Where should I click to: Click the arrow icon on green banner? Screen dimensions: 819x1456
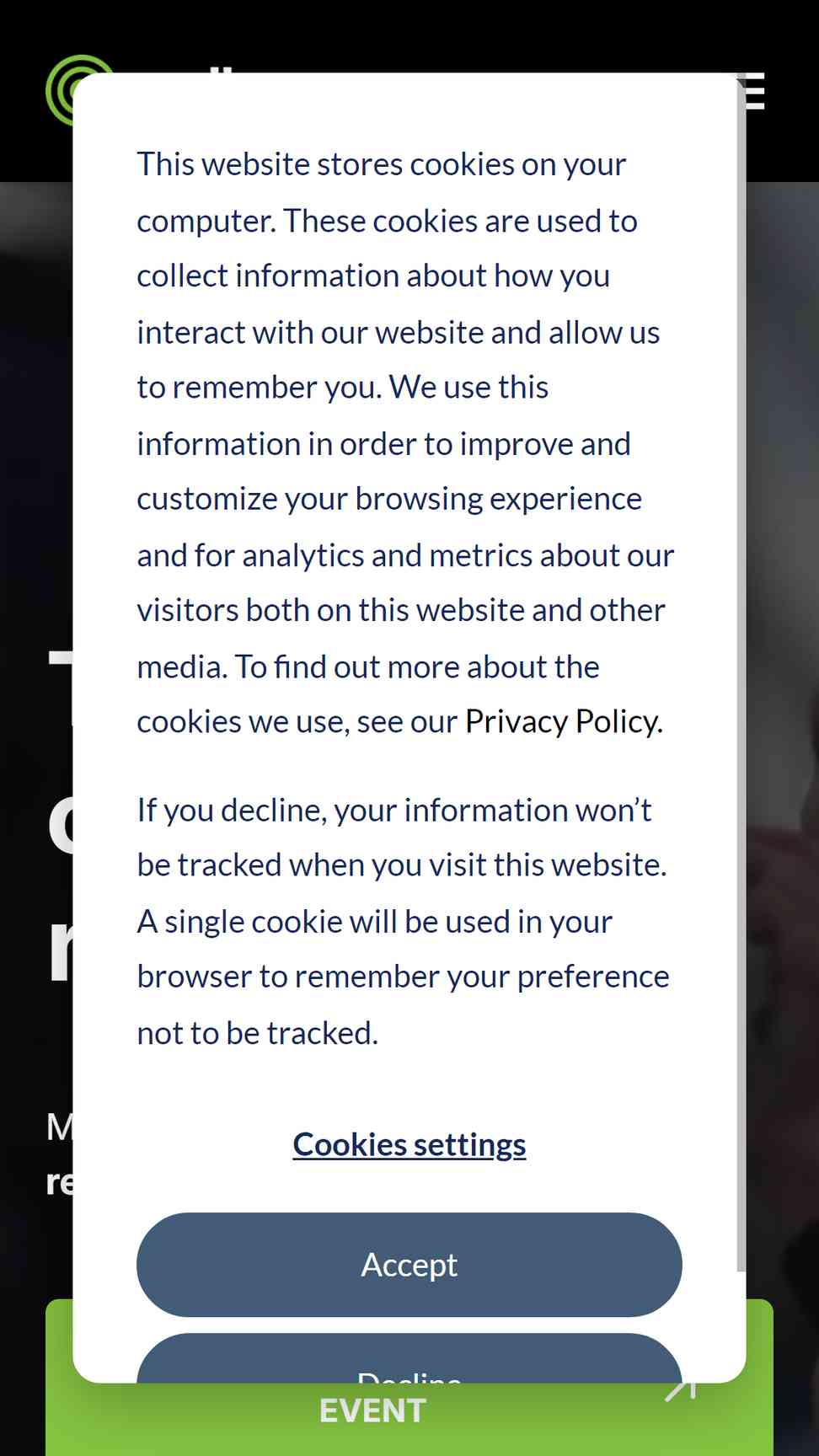click(x=680, y=1389)
